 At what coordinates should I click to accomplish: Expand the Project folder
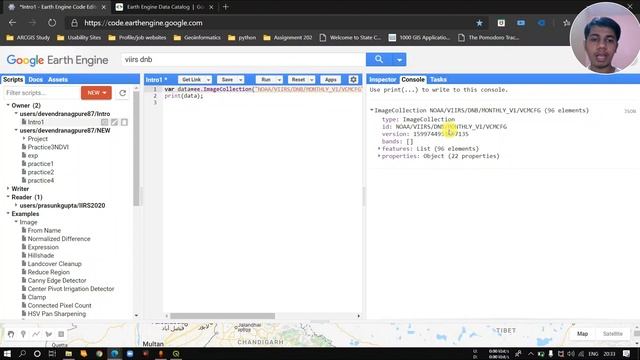[24, 139]
